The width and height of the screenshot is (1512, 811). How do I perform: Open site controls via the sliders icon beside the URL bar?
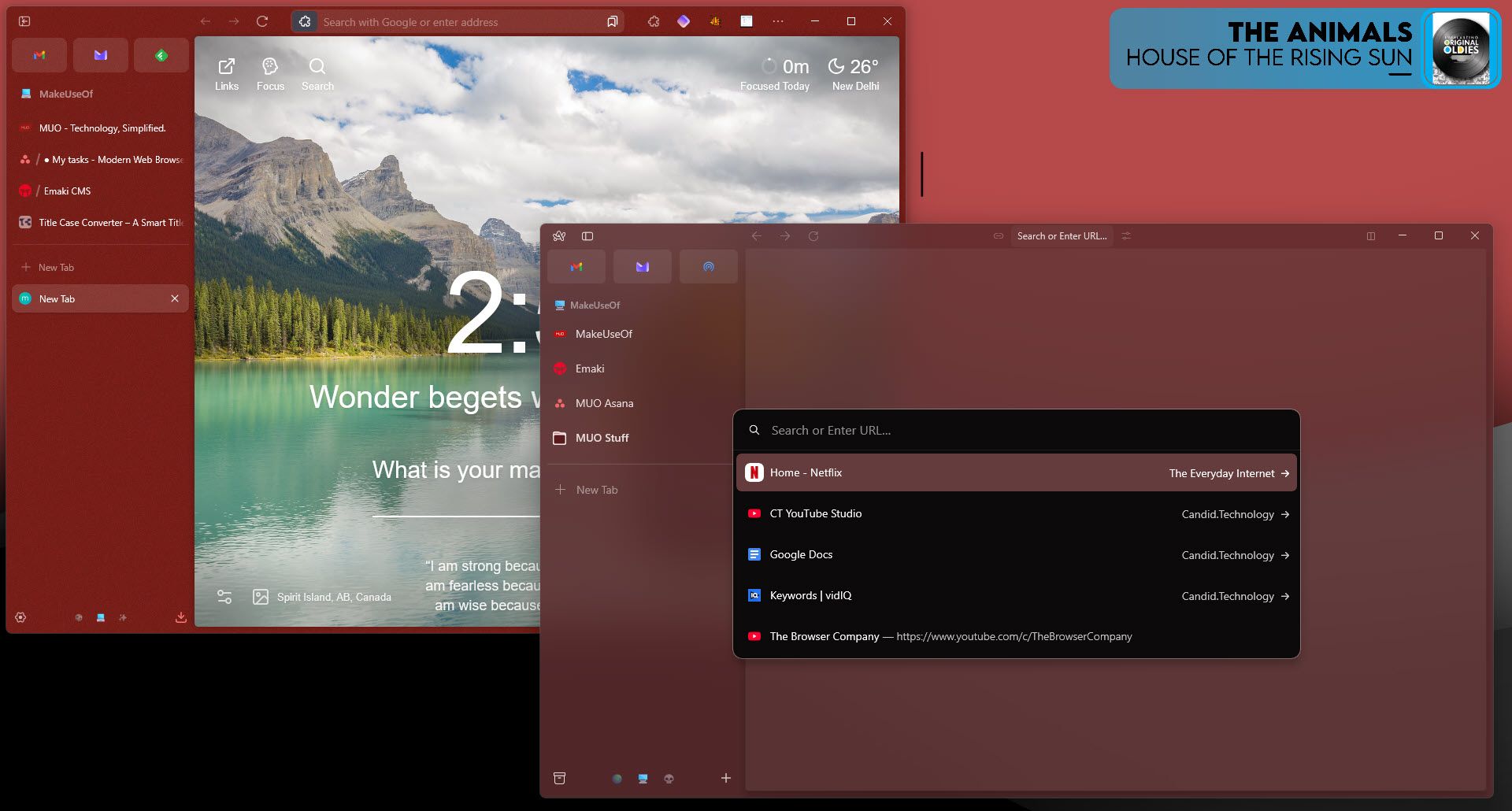1126,235
